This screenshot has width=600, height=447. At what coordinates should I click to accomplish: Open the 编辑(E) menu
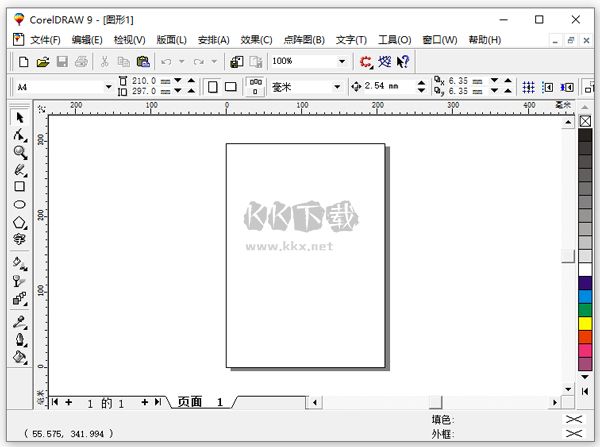click(87, 40)
